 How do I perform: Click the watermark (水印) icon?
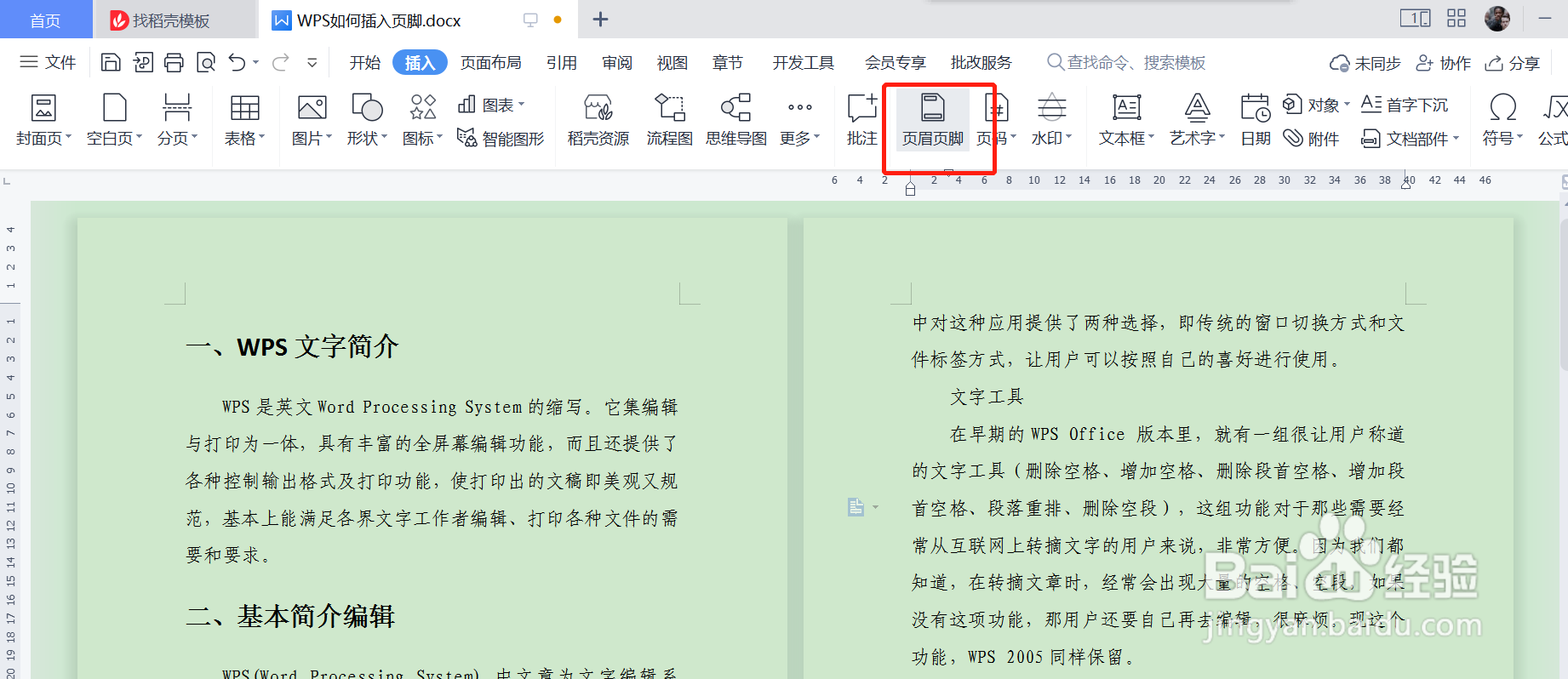(1052, 120)
